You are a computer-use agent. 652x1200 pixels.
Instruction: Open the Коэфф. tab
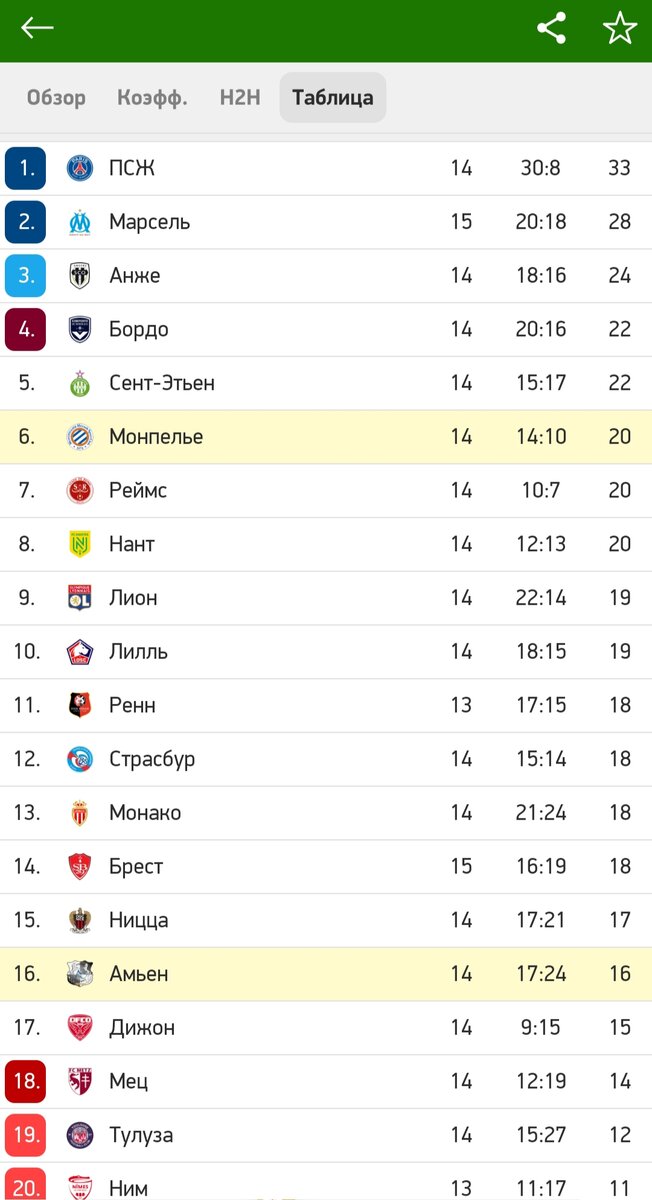point(152,98)
